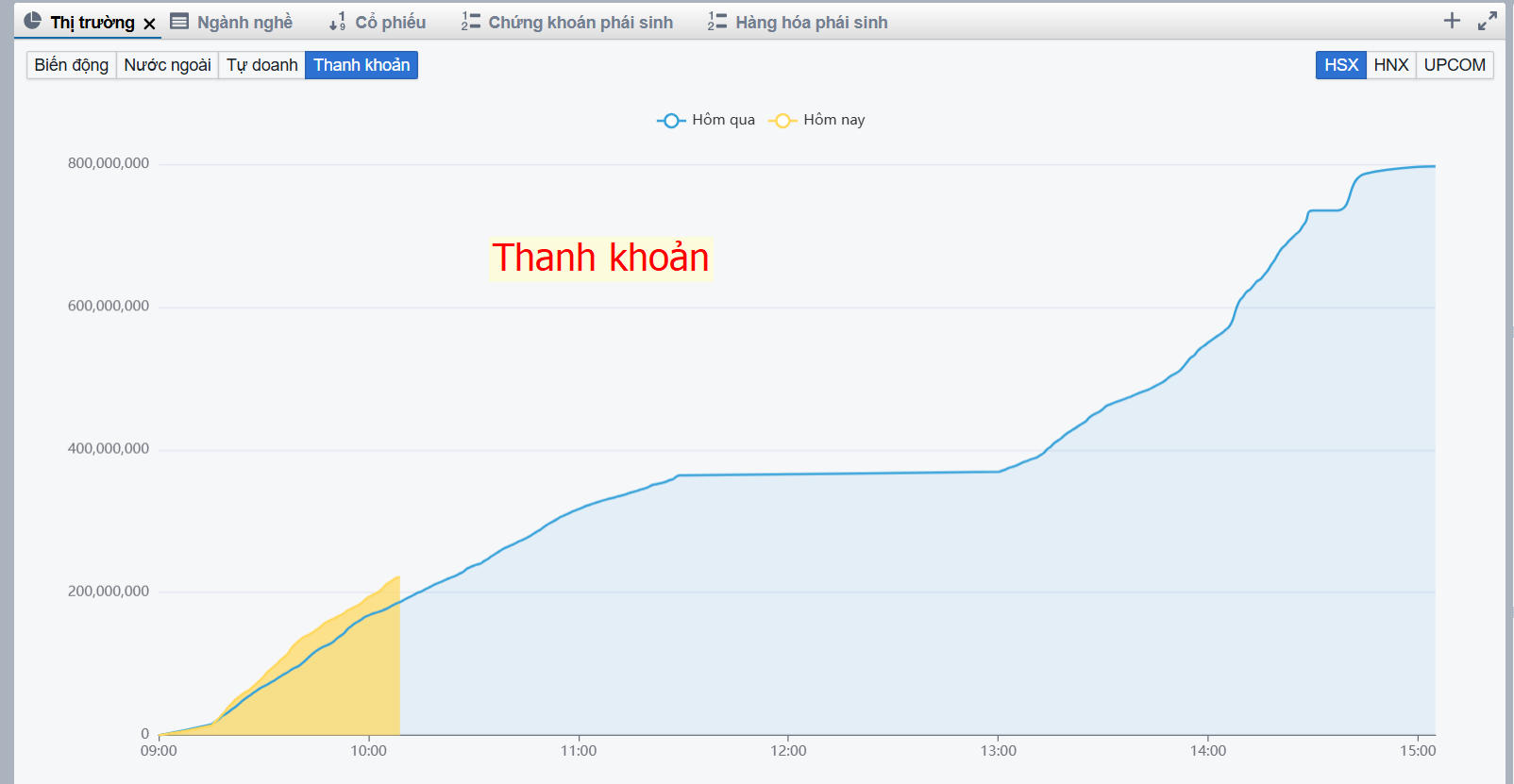Select the Nước ngoài view
Image resolution: width=1514 pixels, height=784 pixels.
click(167, 65)
